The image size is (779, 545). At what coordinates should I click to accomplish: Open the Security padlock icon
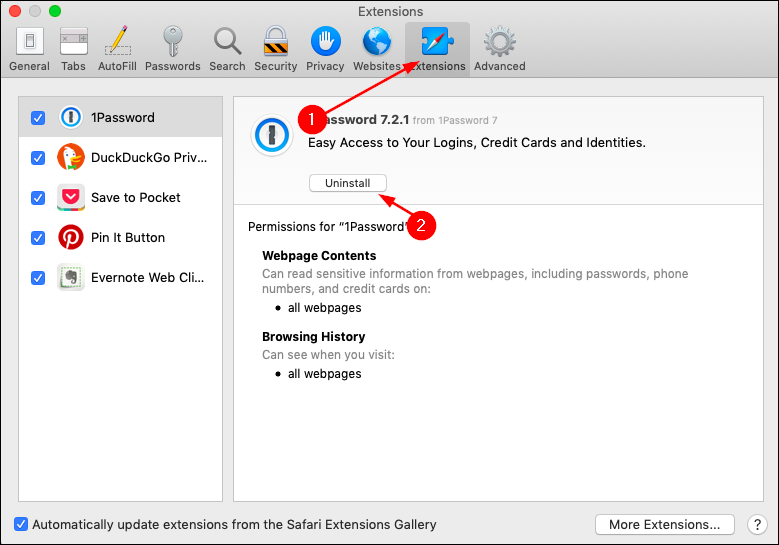tap(276, 41)
